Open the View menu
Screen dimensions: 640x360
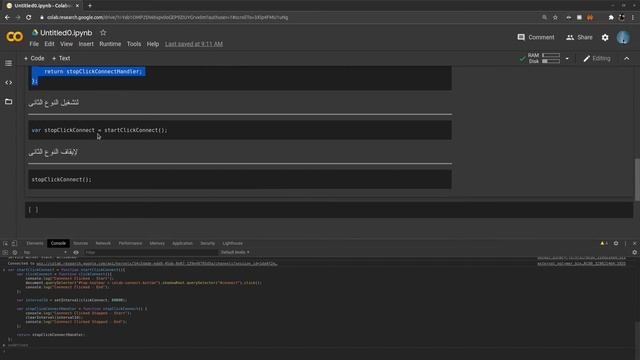(66, 44)
